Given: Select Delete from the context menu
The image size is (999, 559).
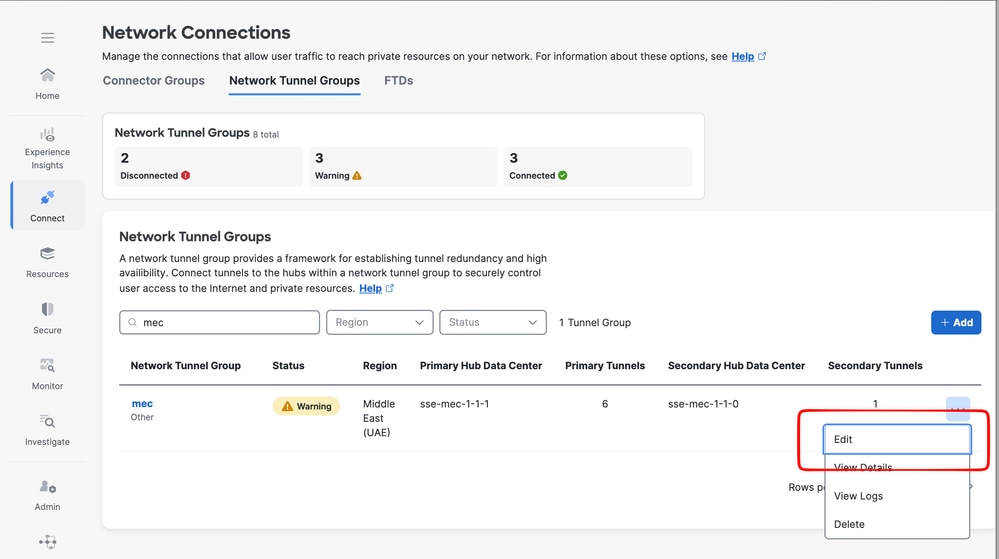Looking at the screenshot, I should pos(849,524).
